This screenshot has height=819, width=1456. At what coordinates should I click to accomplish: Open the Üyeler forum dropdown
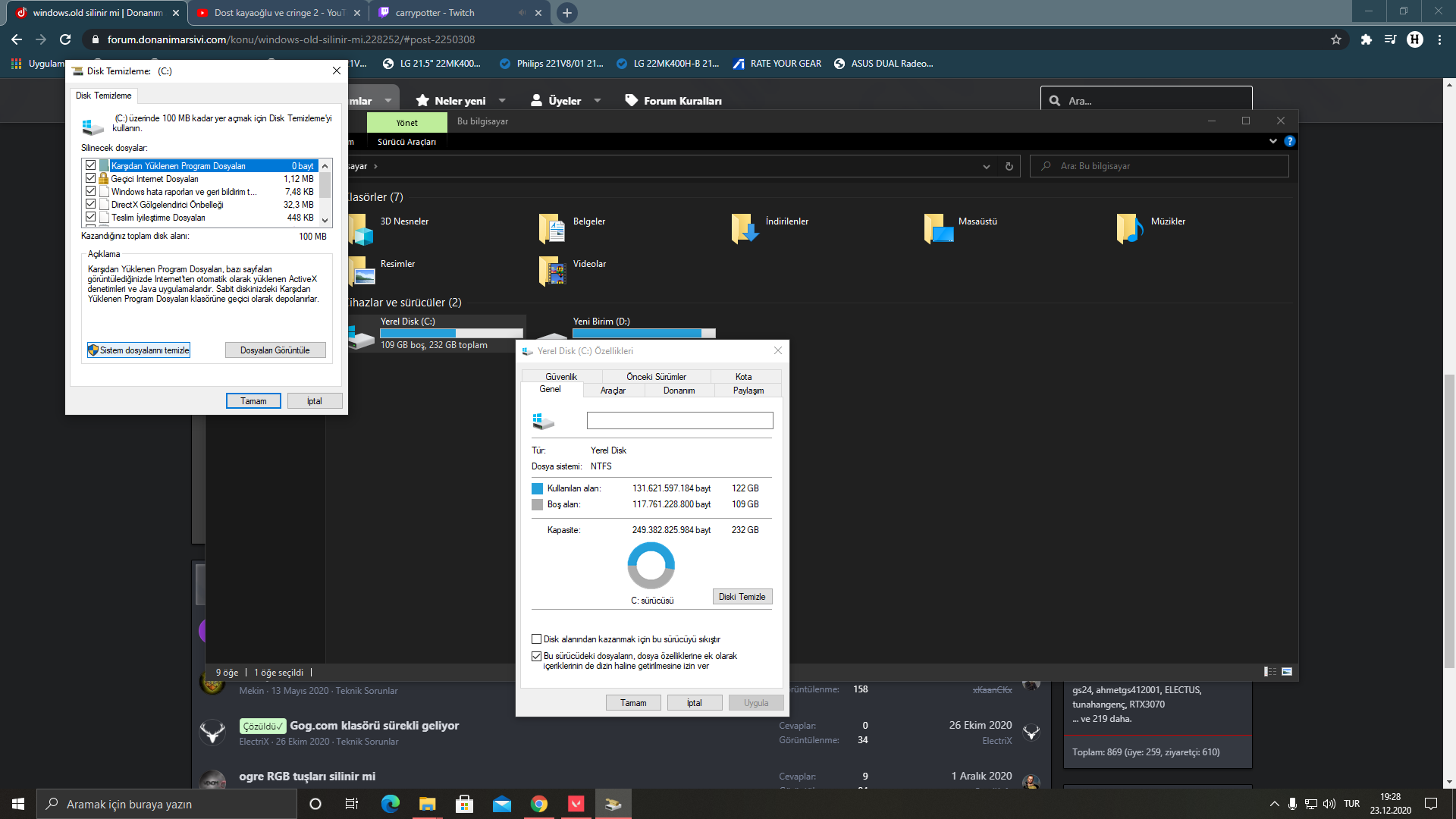click(598, 101)
